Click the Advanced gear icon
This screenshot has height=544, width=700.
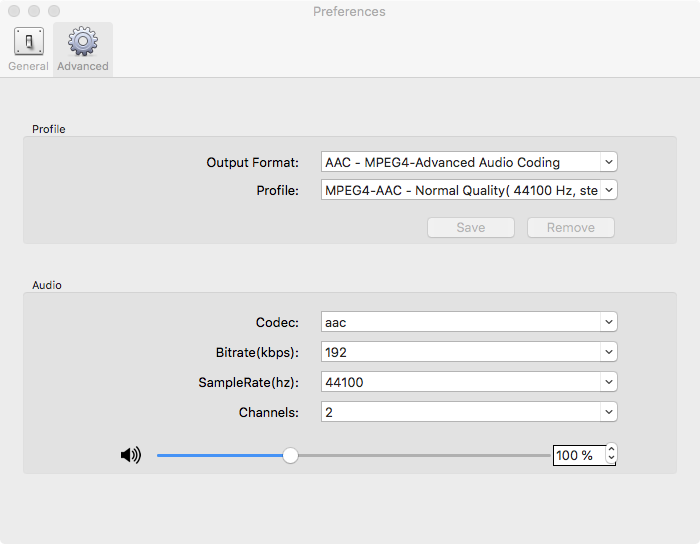point(82,42)
